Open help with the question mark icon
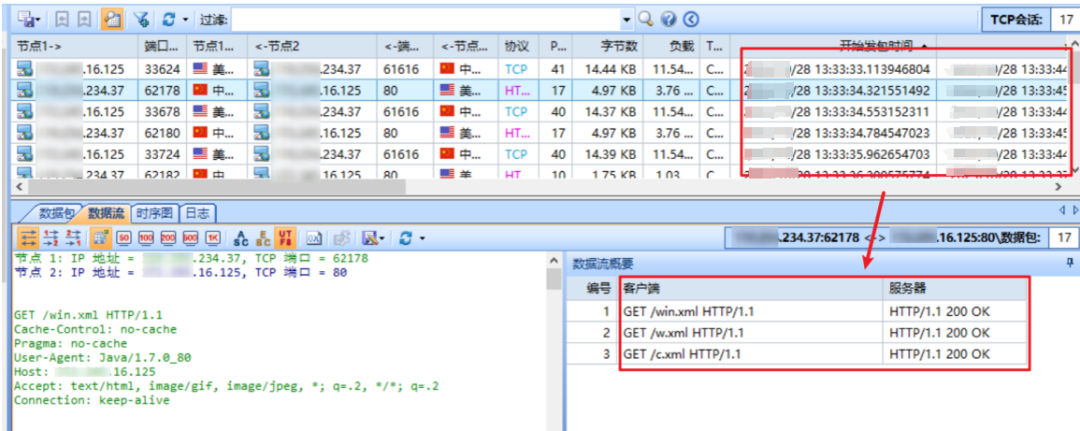 click(668, 19)
